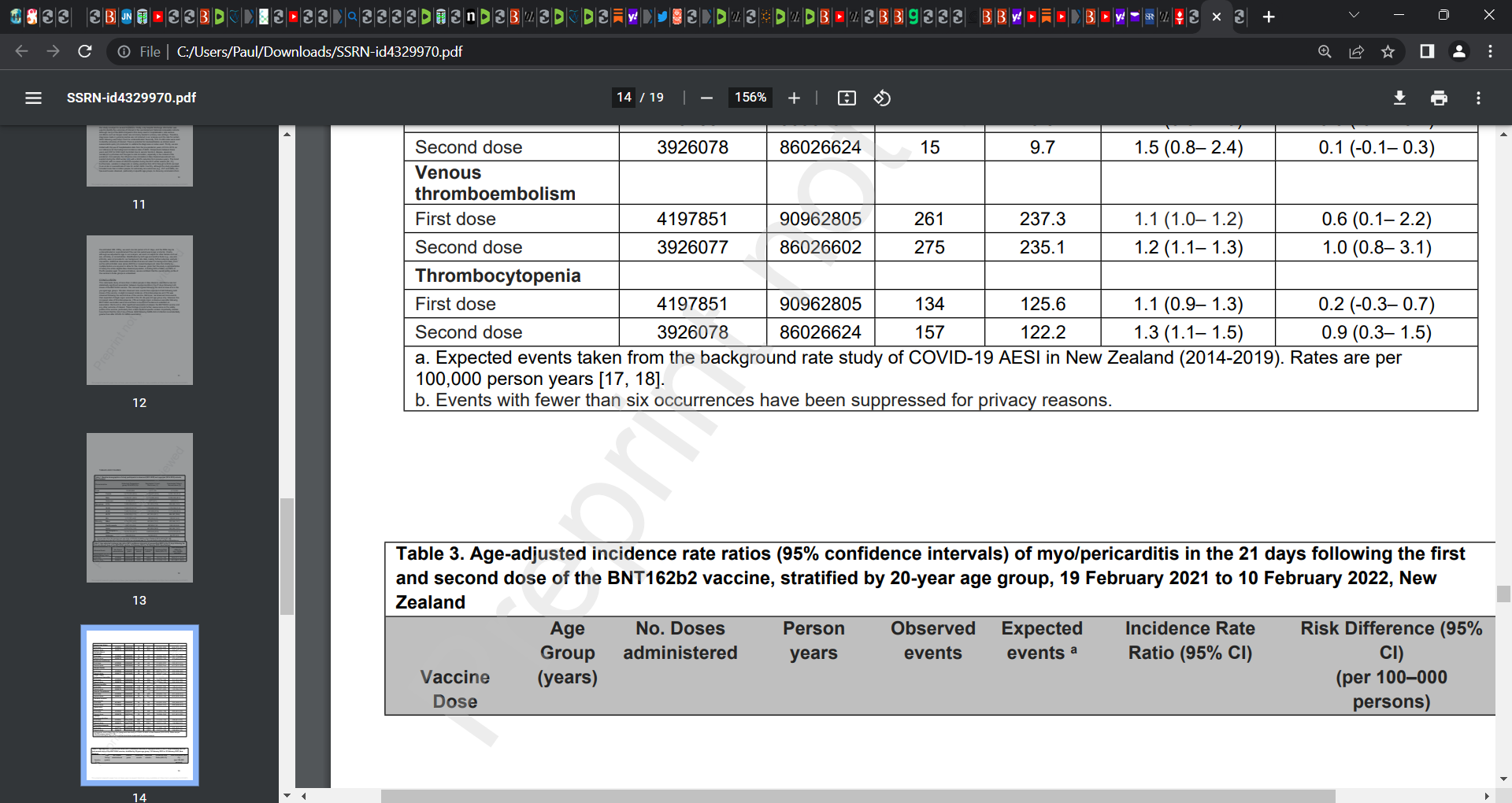Open the browser zoom magnifier icon
The width and height of the screenshot is (1512, 803).
[1325, 51]
